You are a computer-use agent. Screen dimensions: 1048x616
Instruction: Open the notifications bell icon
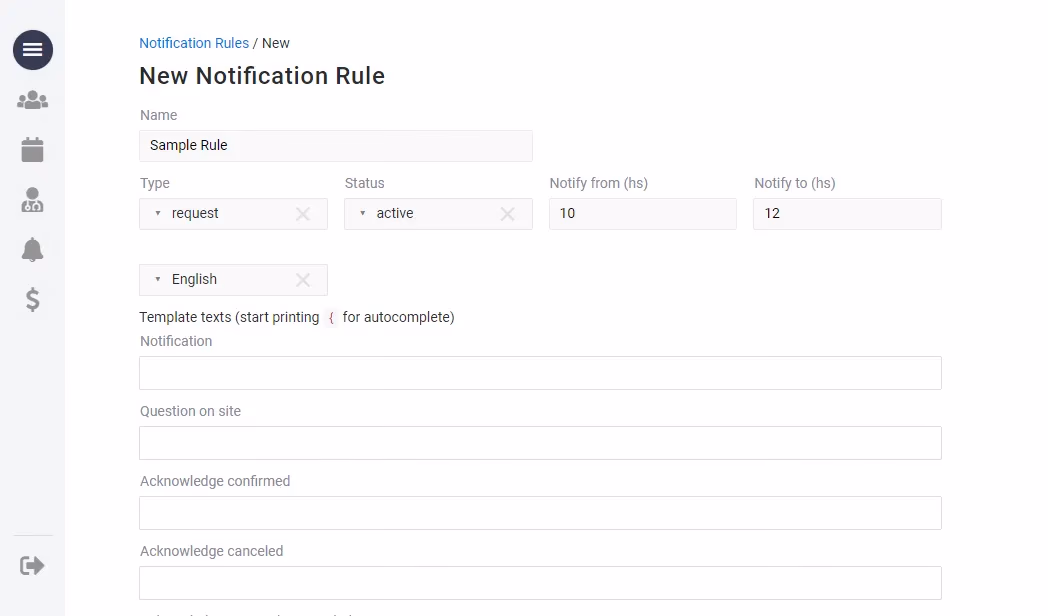32,249
